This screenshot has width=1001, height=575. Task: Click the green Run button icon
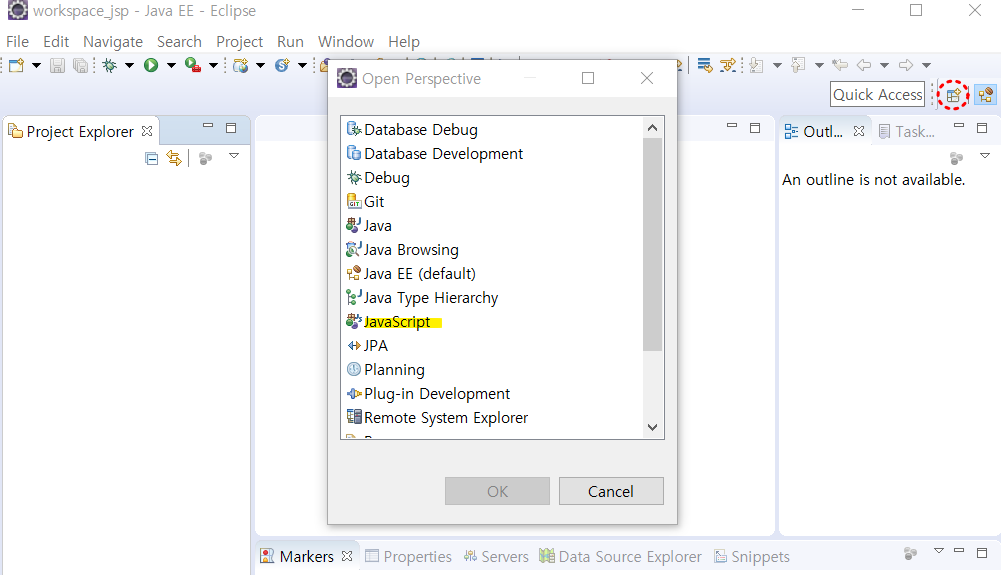tap(151, 65)
